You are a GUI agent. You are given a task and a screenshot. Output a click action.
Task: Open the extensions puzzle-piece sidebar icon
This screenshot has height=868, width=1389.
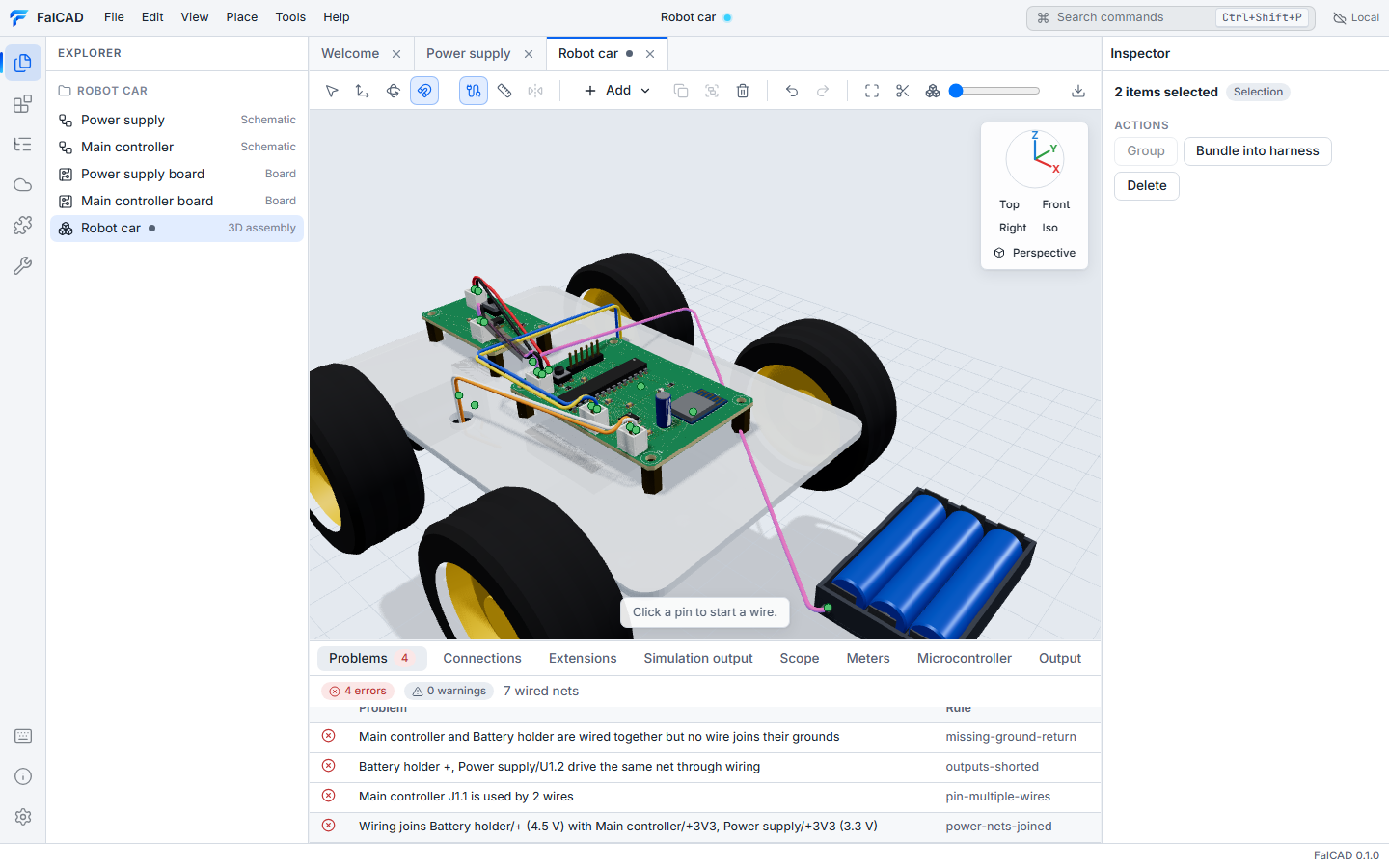coord(23,226)
